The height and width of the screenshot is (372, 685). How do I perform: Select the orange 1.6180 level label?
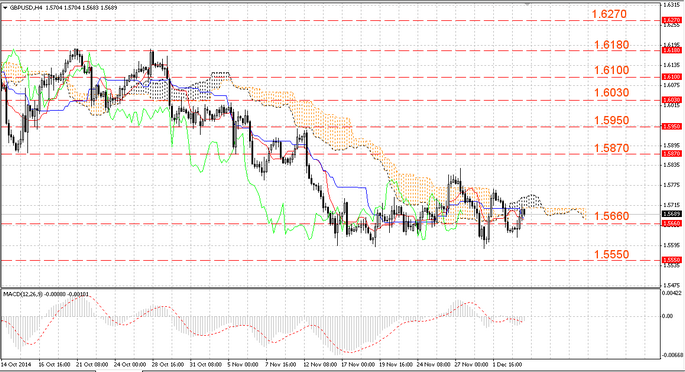coord(612,45)
